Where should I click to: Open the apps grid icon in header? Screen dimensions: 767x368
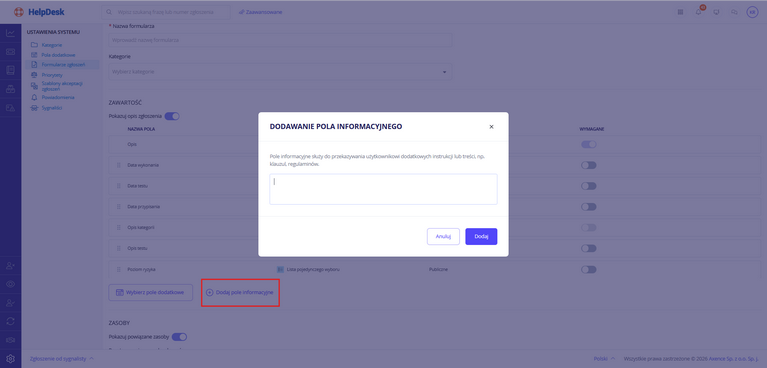[x=680, y=12]
